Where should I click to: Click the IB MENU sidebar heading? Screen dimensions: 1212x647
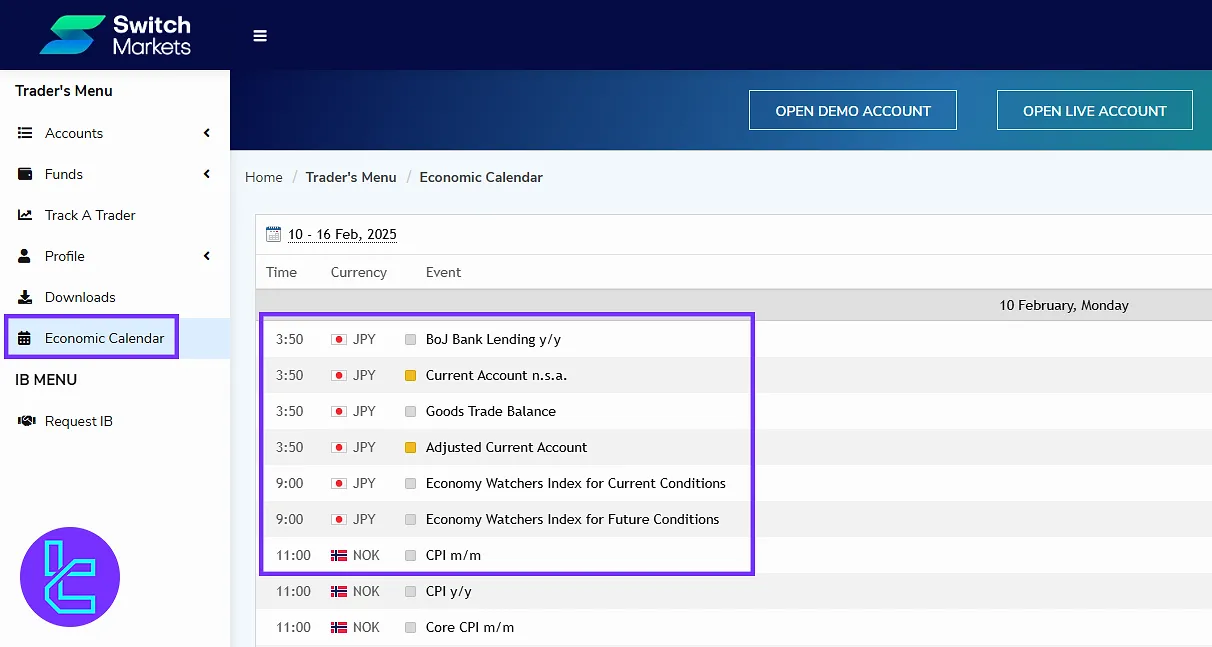tap(46, 380)
